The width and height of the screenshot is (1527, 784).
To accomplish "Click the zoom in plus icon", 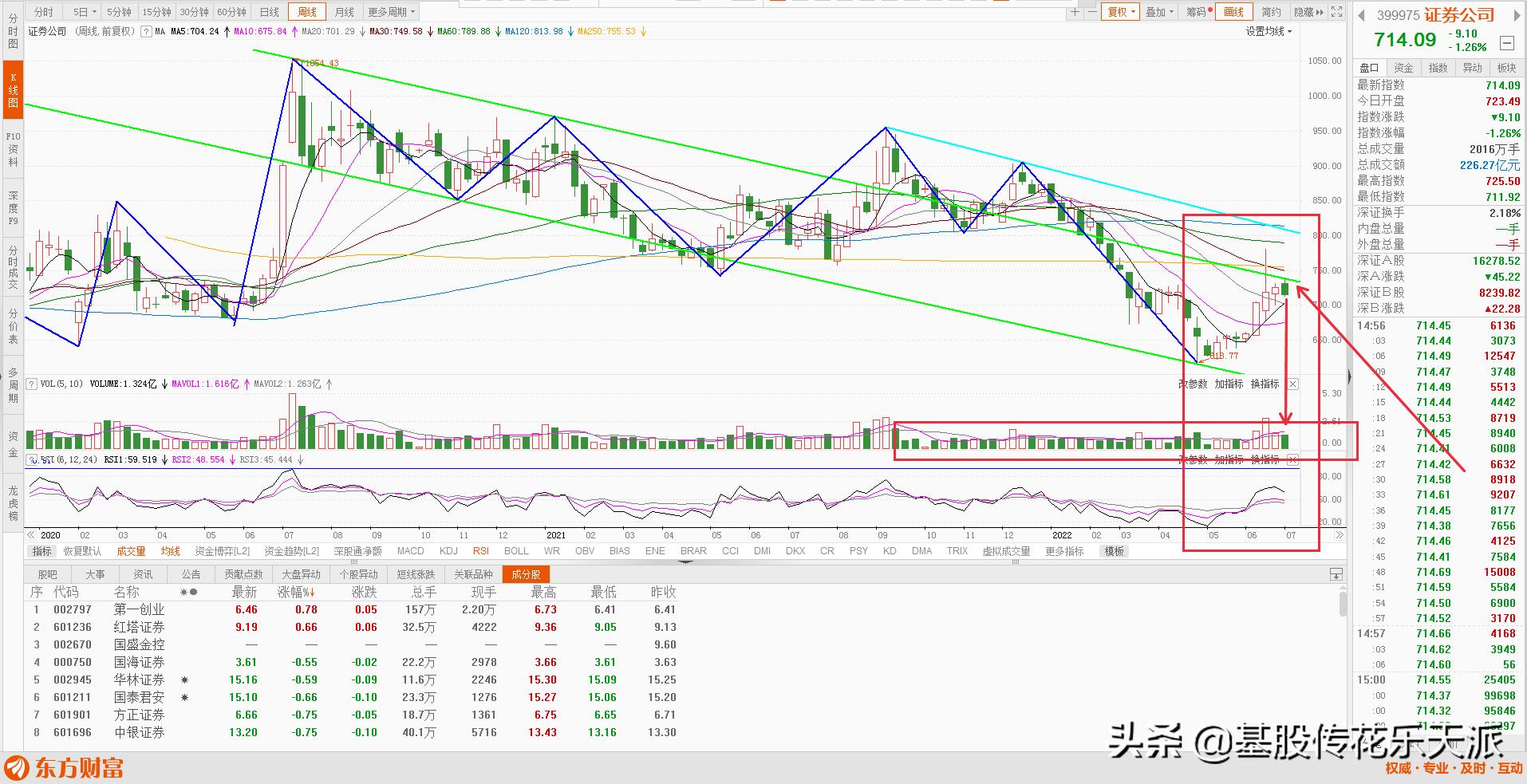I will coord(1075,12).
